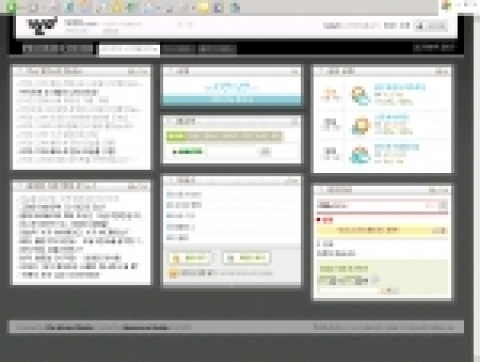Click the first avatar icon in top-right widget

360,96
